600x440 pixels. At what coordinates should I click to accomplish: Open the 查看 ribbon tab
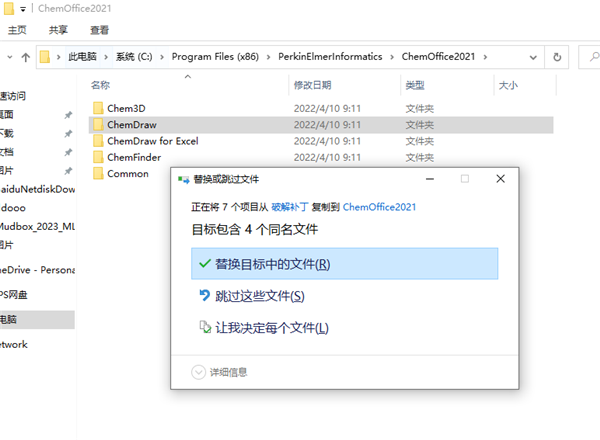coord(100,31)
